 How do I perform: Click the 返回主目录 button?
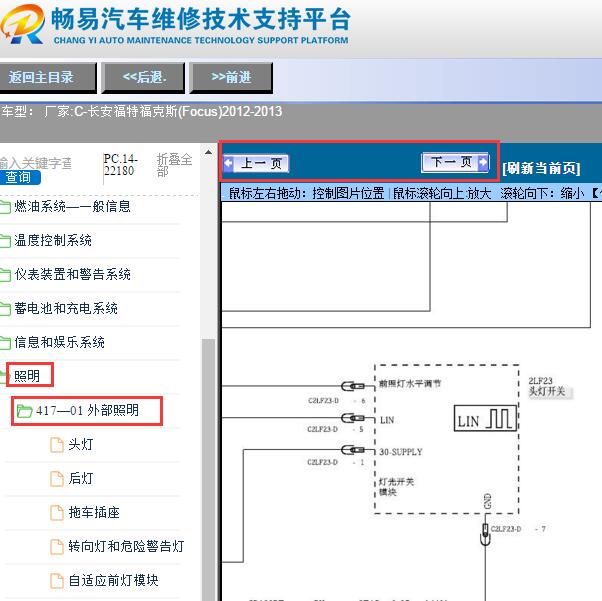click(x=47, y=78)
